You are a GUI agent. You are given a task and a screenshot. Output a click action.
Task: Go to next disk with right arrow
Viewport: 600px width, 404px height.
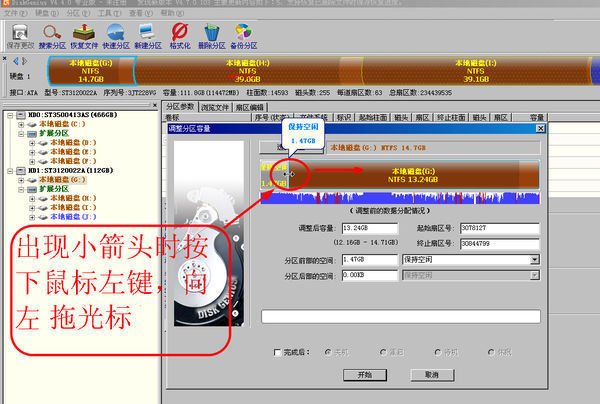click(x=24, y=61)
